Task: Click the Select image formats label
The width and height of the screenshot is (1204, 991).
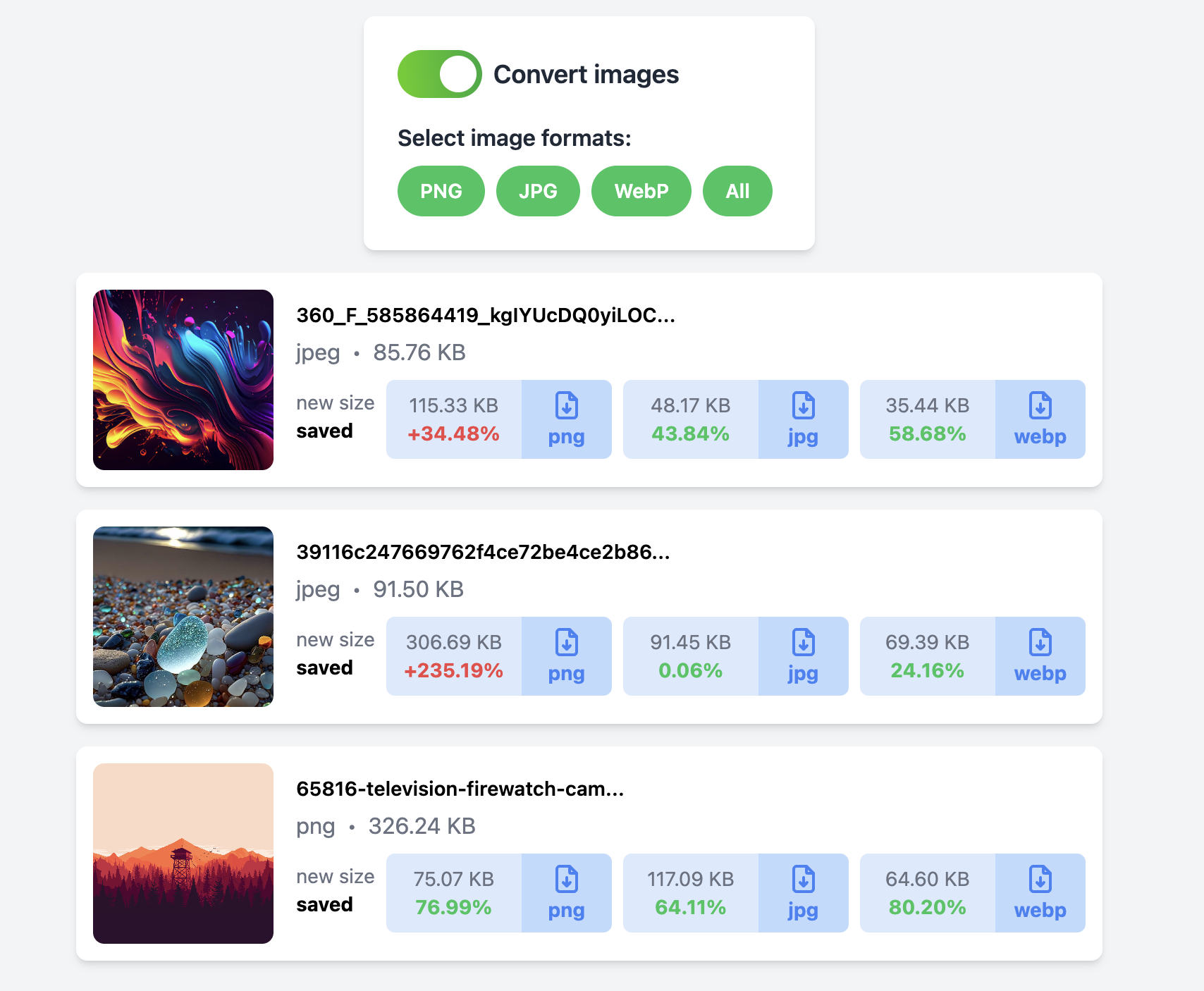Action: (x=515, y=138)
